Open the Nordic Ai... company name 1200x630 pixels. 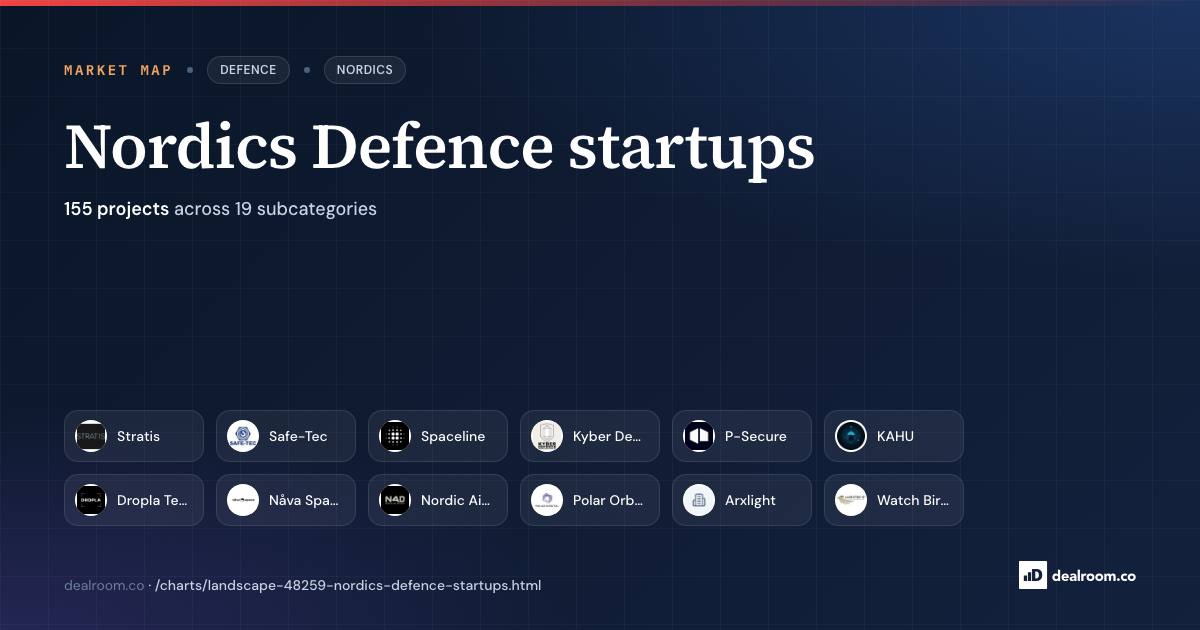456,500
